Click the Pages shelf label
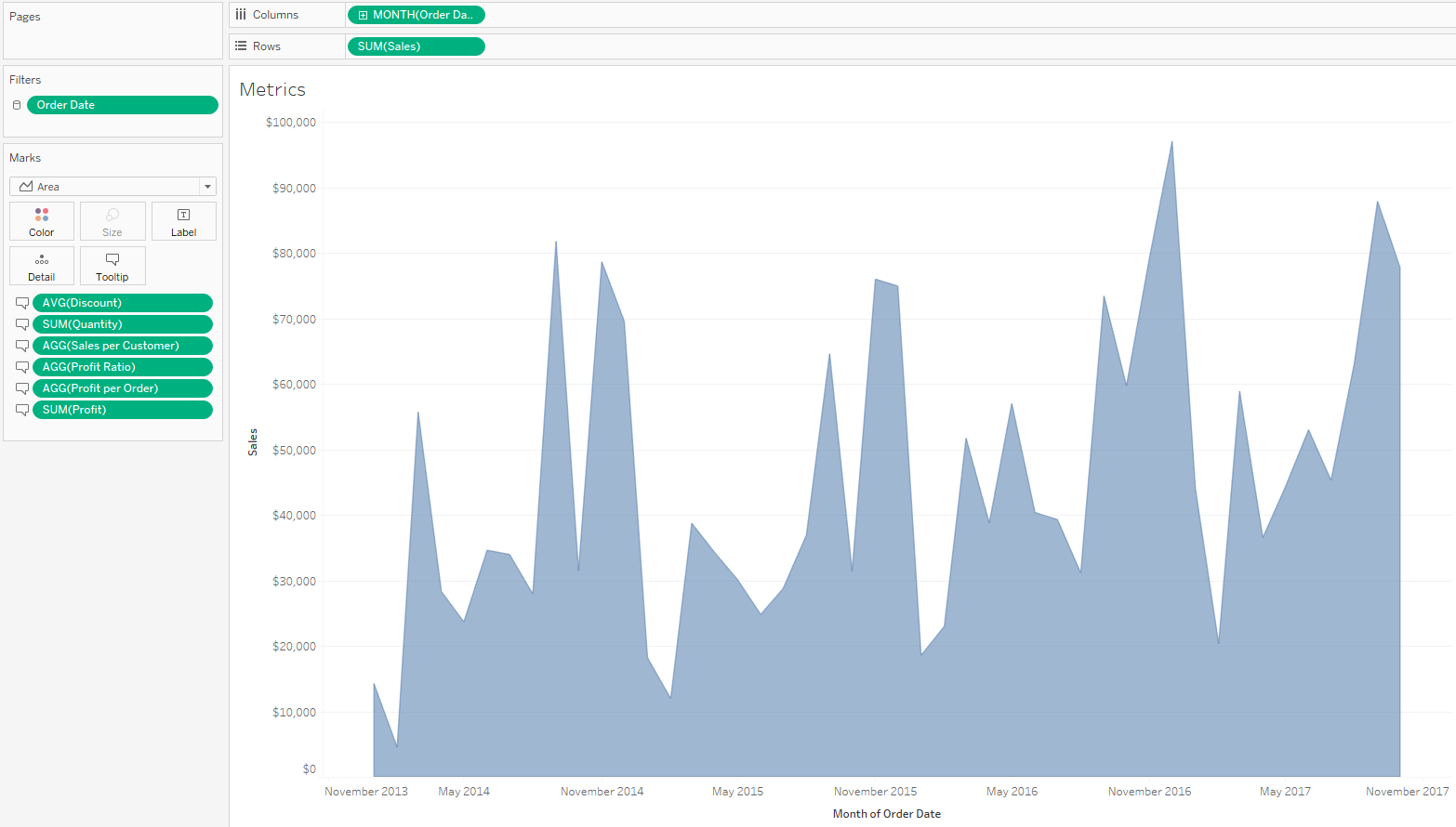1456x827 pixels. (25, 17)
